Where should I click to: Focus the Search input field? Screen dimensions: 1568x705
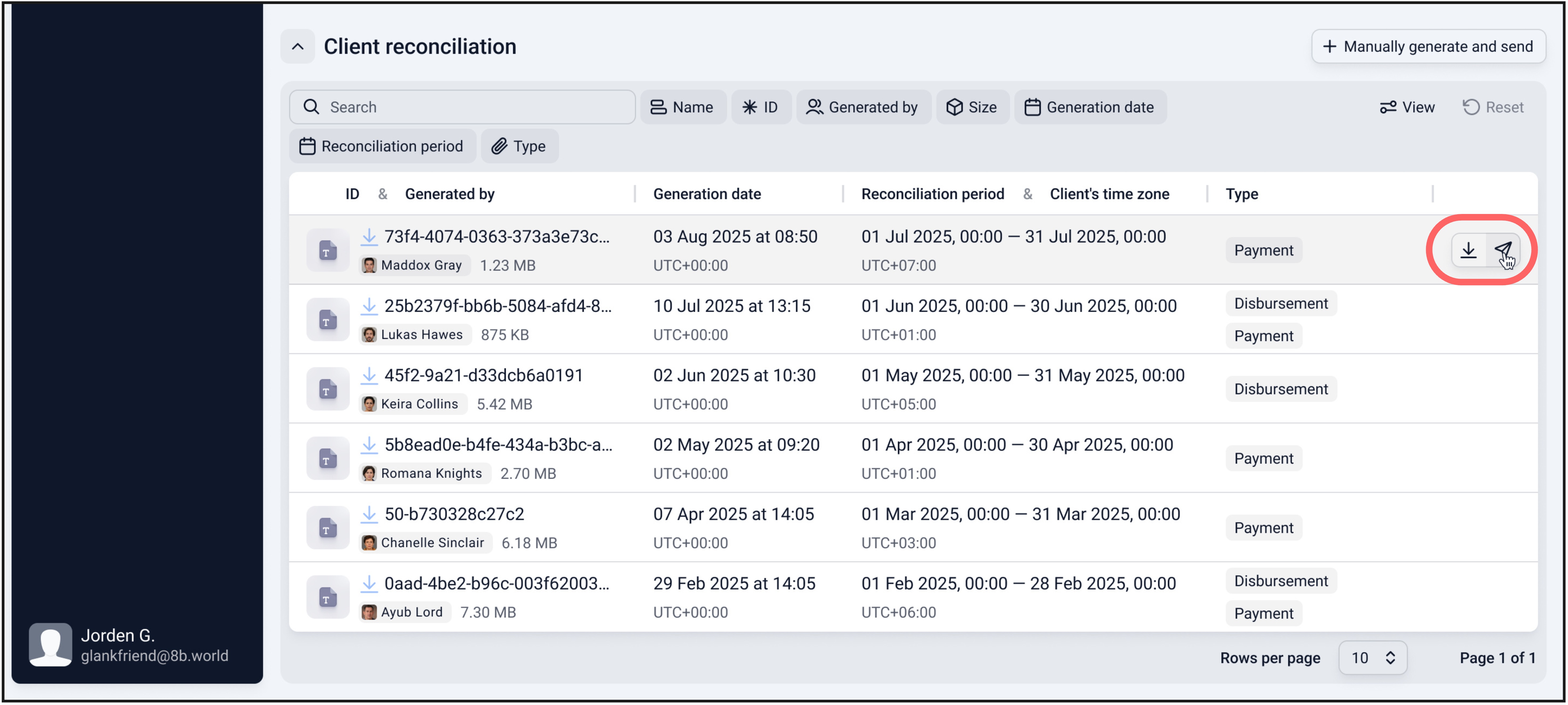coord(462,107)
